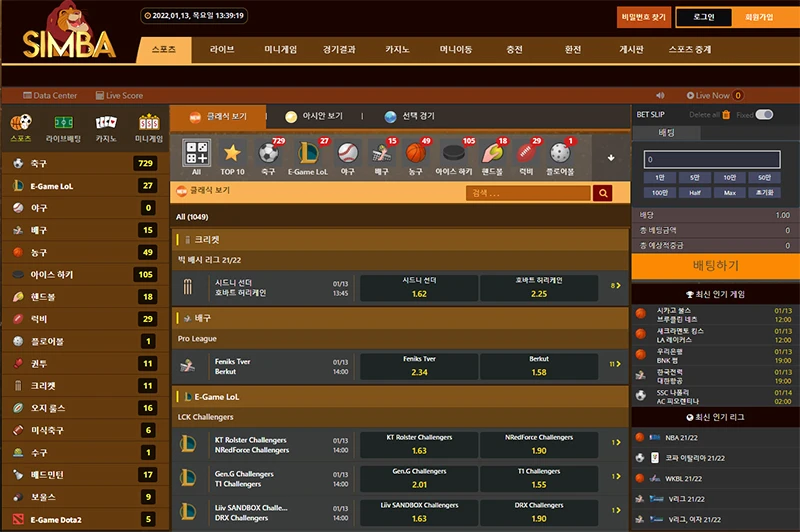
Task: Click 로그인 button
Action: click(x=704, y=17)
